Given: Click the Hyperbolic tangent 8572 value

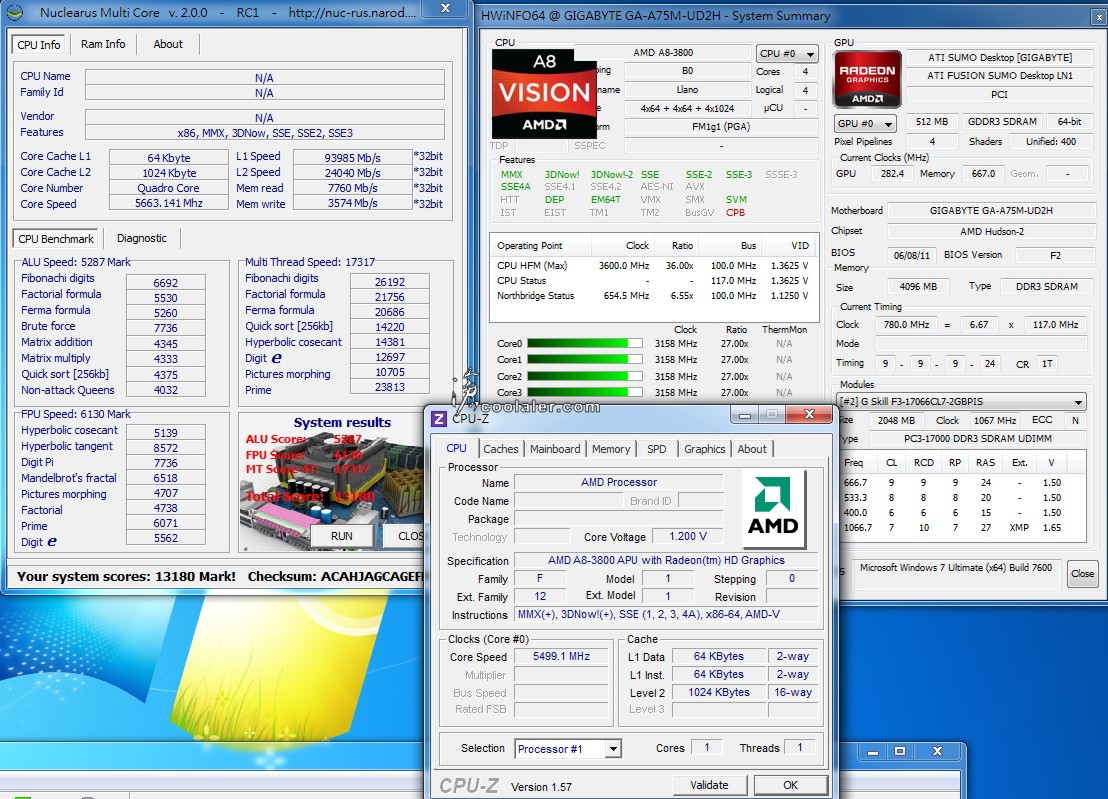Looking at the screenshot, I should 165,448.
